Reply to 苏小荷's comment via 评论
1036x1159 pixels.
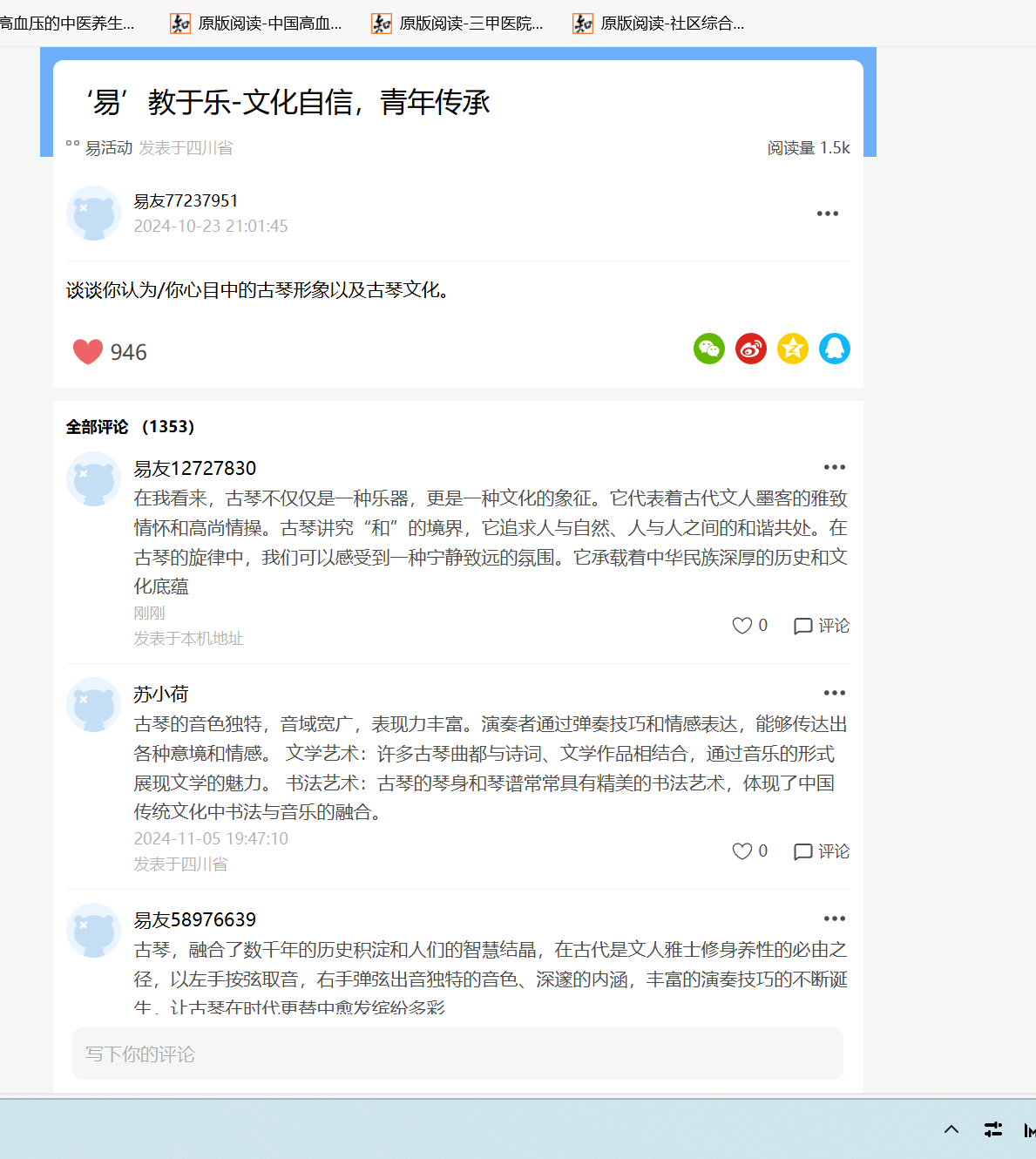tap(822, 851)
